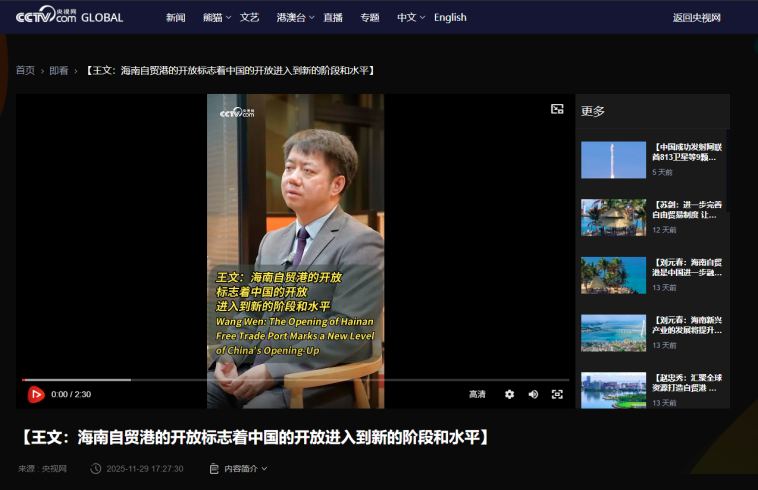Viewport: 758px width, 490px height.
Task: Click the sidebar scrollbar in 更多 panel
Action: (728, 170)
